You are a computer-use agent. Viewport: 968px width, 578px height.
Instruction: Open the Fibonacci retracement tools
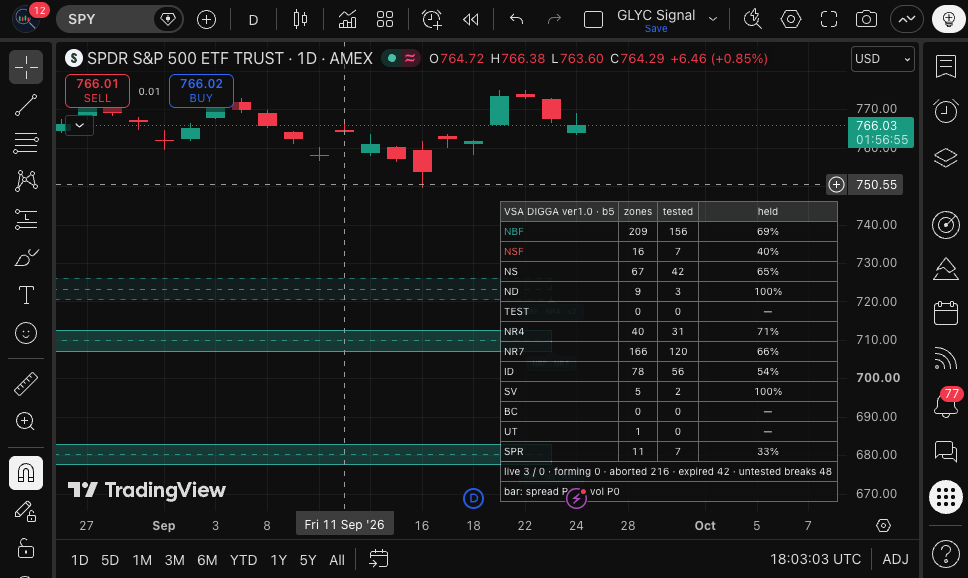tap(26, 143)
